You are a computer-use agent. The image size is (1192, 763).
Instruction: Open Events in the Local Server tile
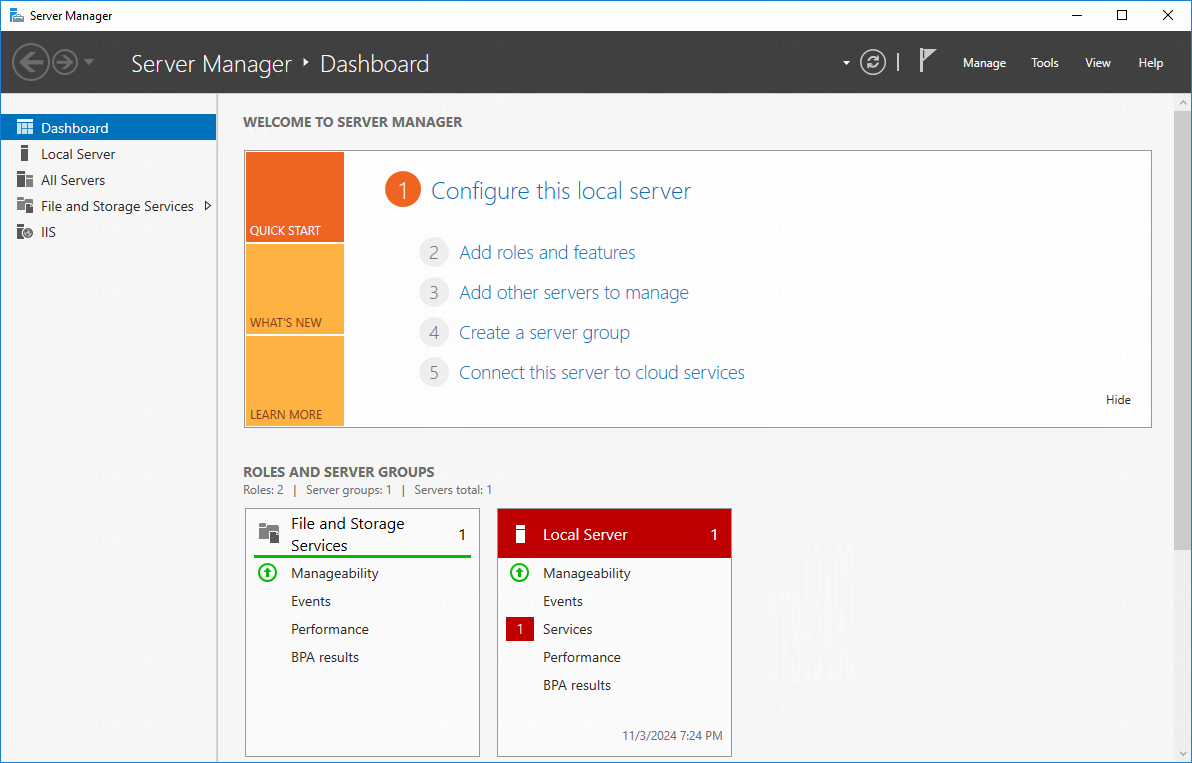pos(563,601)
